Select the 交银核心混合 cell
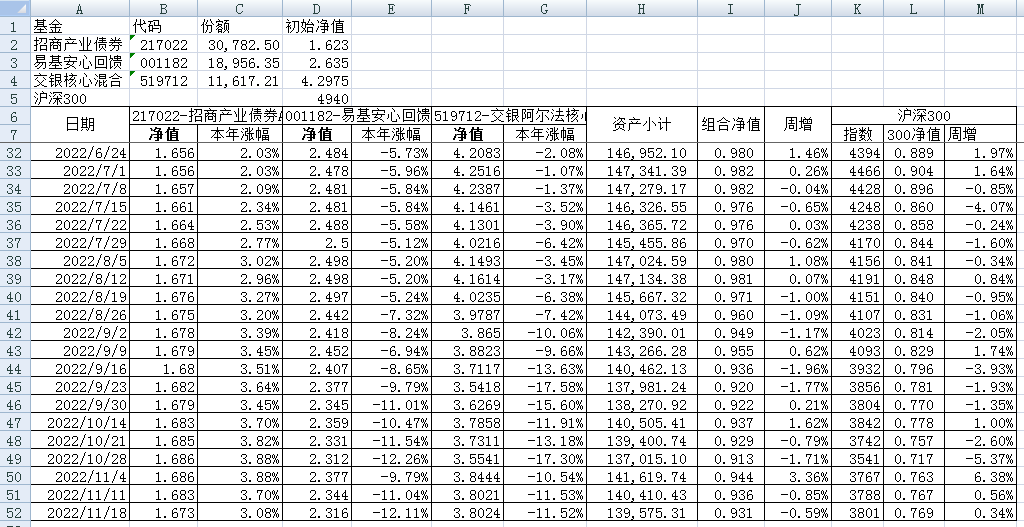The width and height of the screenshot is (1024, 527). click(x=80, y=81)
